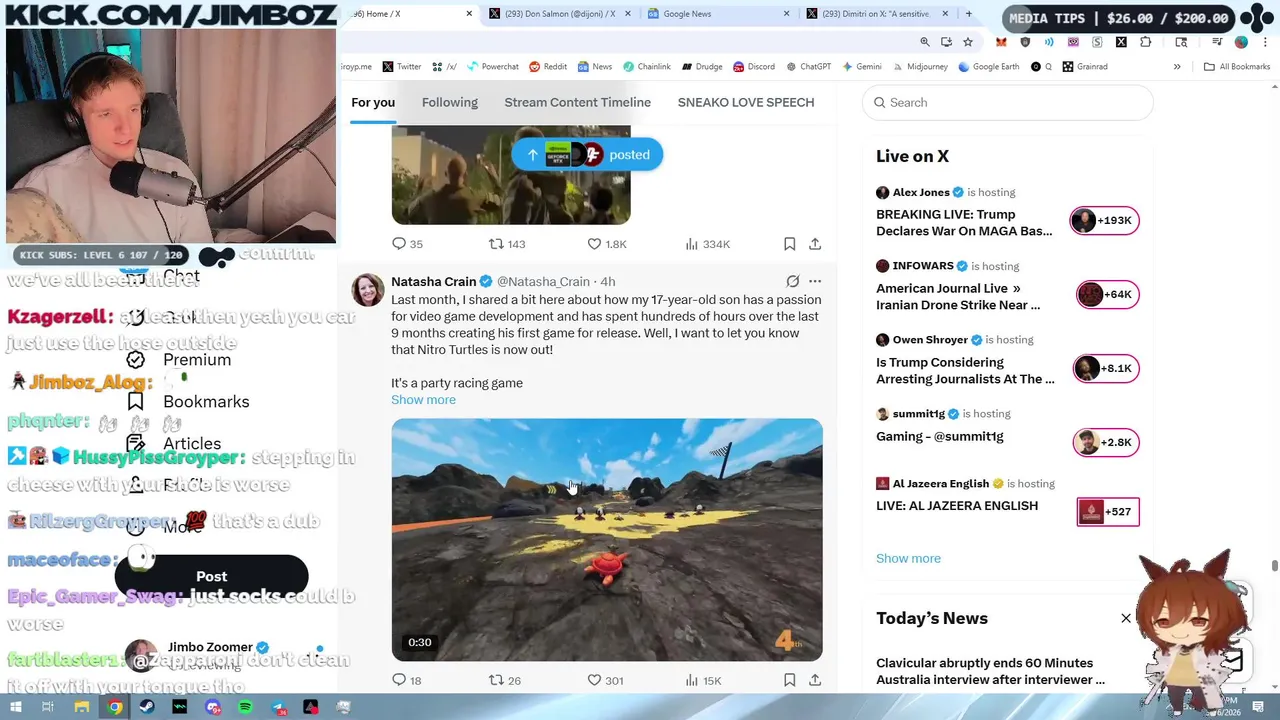View analytics on the post with 334K views
1280x720 pixels.
tap(708, 244)
